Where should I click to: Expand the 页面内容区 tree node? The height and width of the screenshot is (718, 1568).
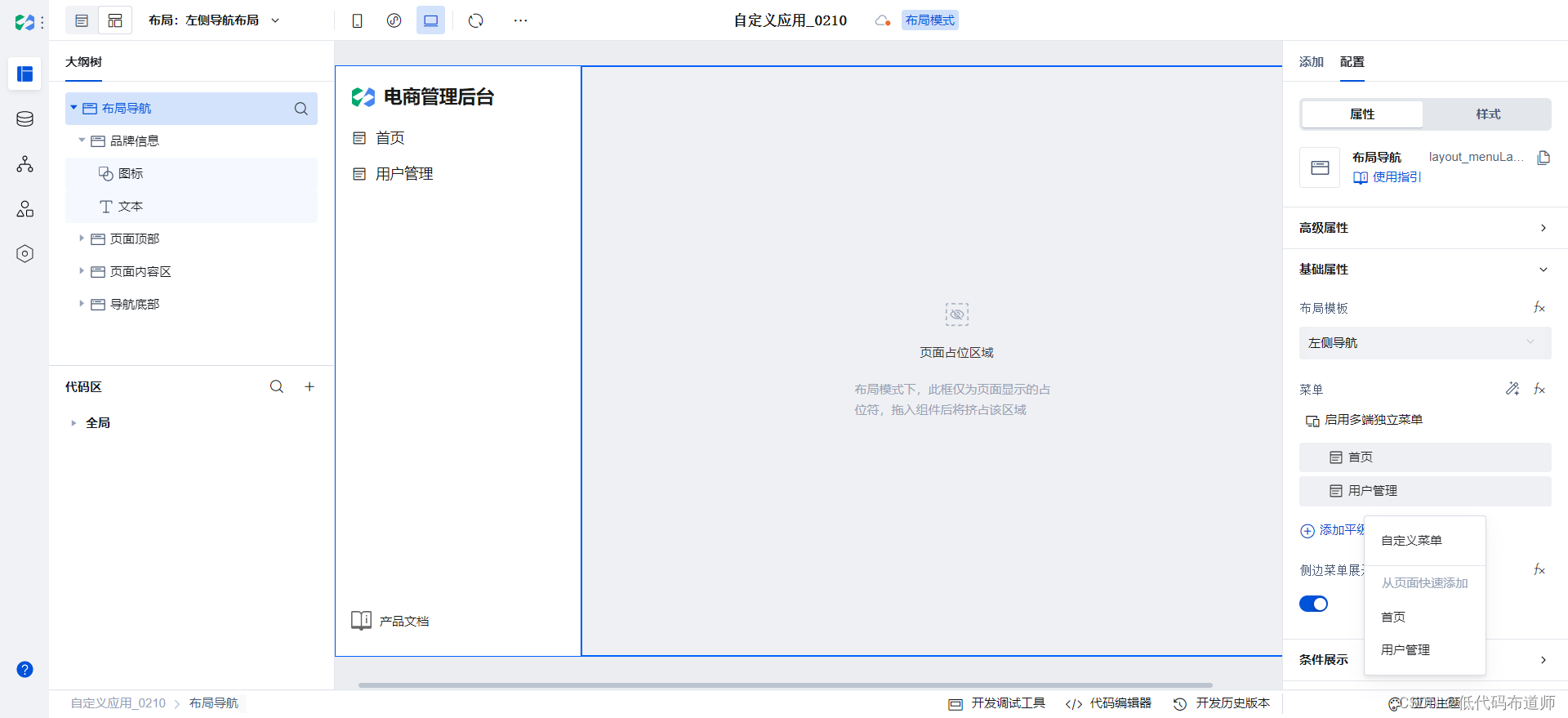82,271
